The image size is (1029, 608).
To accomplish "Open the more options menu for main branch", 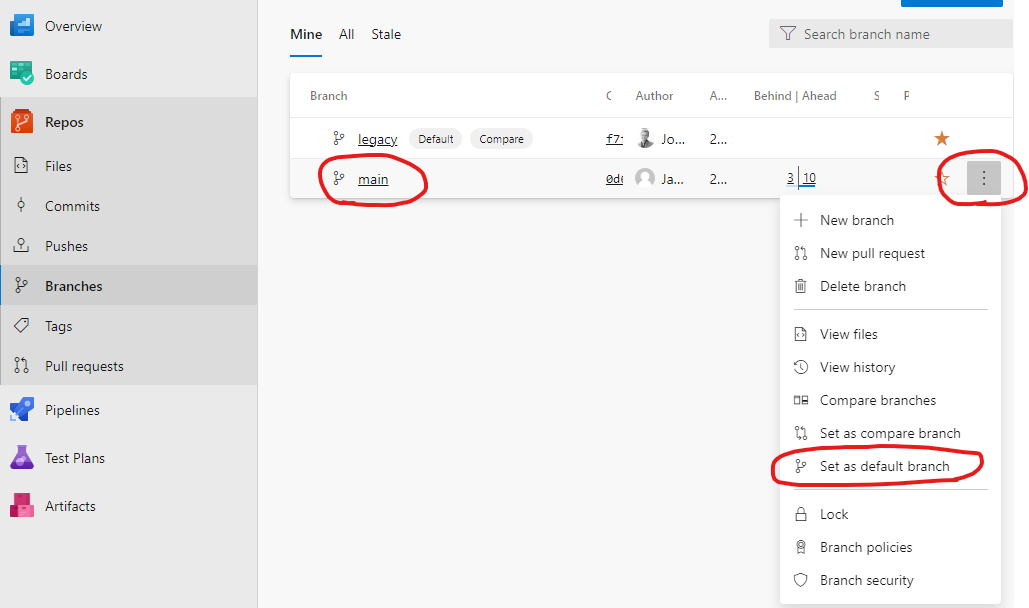I will tap(984, 178).
